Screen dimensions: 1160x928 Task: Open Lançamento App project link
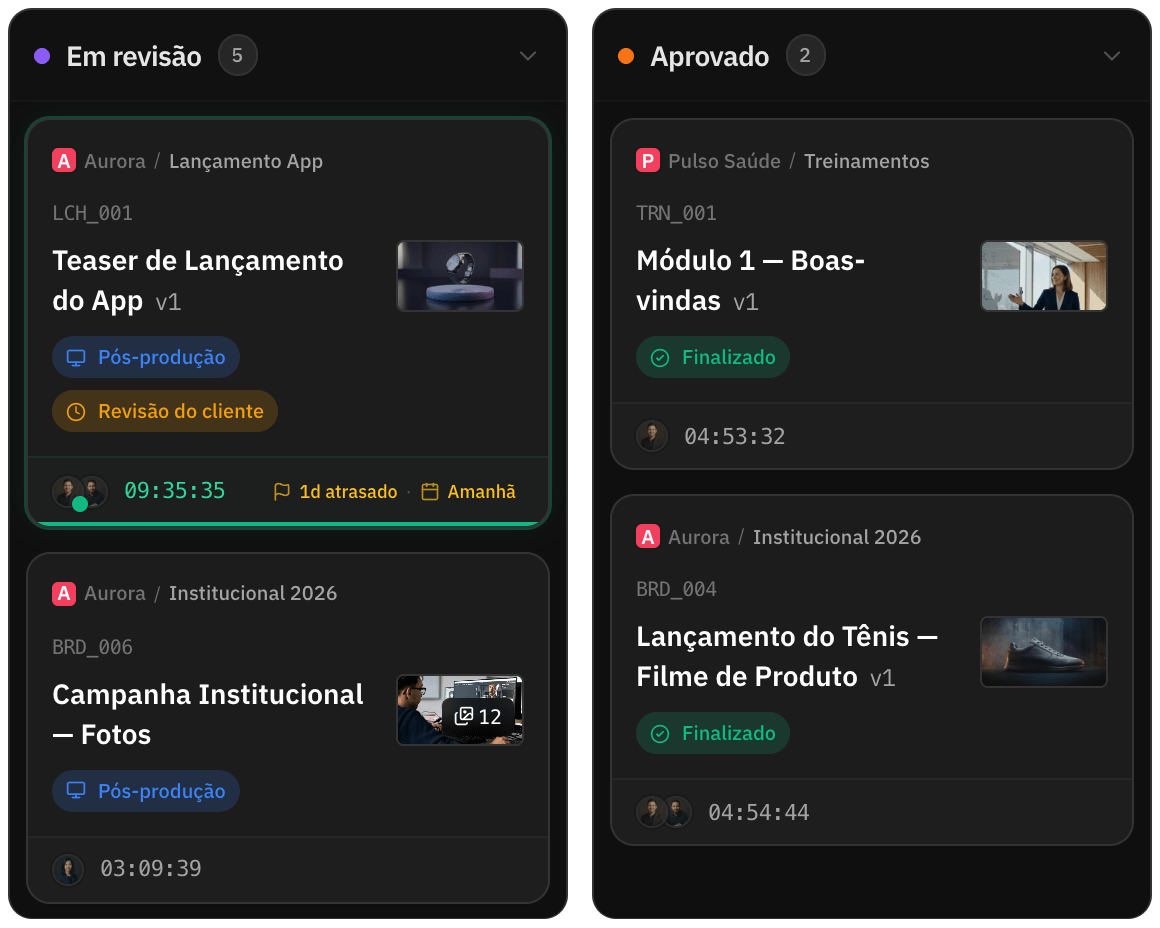tap(246, 161)
